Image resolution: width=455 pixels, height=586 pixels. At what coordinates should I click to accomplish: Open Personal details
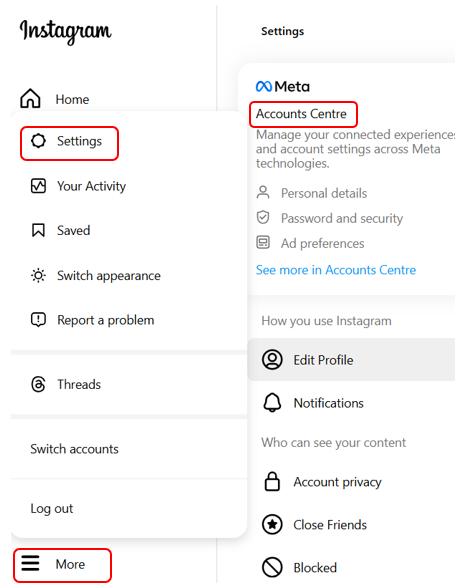324,193
